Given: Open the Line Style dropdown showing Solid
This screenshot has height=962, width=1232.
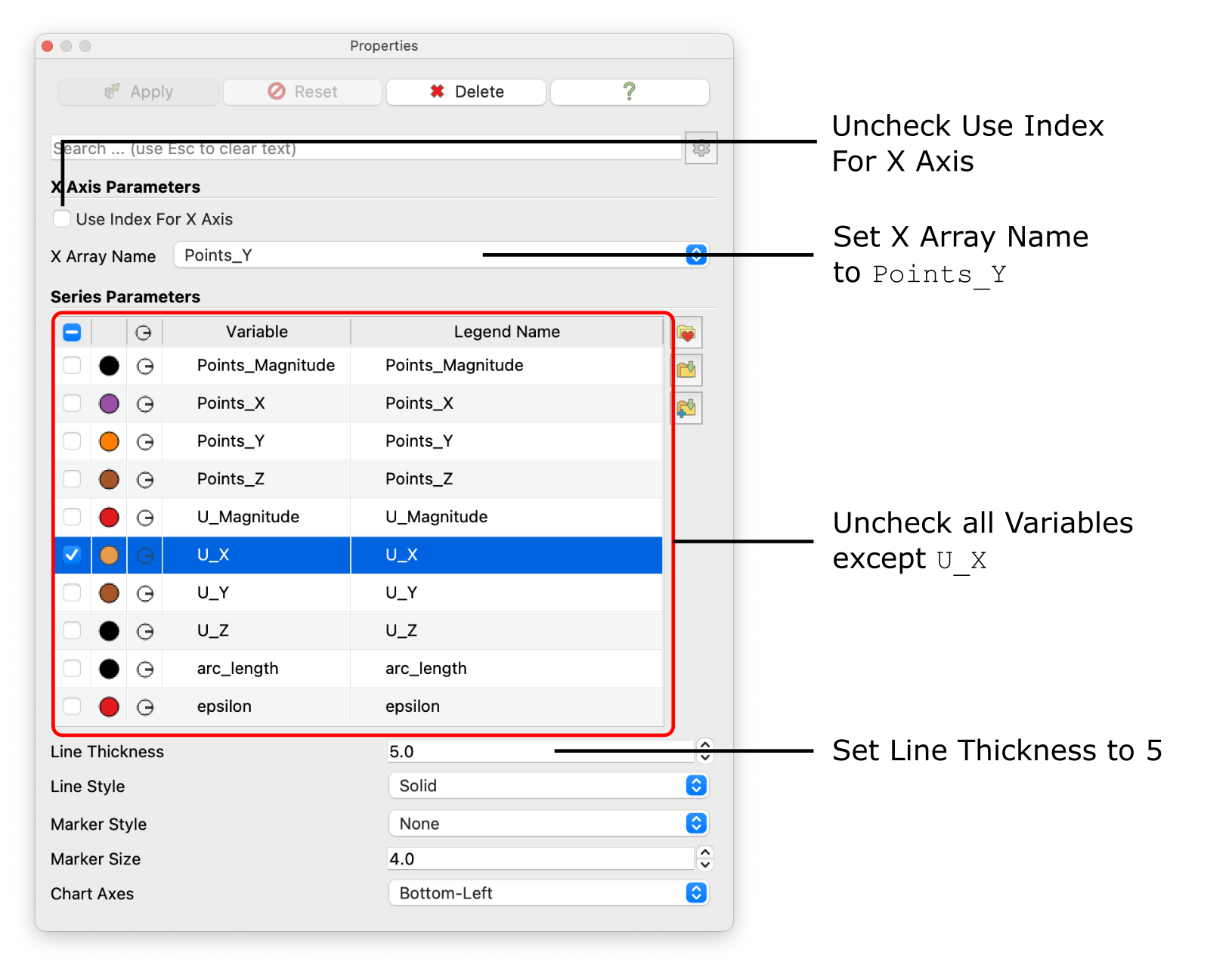Looking at the screenshot, I should [x=695, y=786].
